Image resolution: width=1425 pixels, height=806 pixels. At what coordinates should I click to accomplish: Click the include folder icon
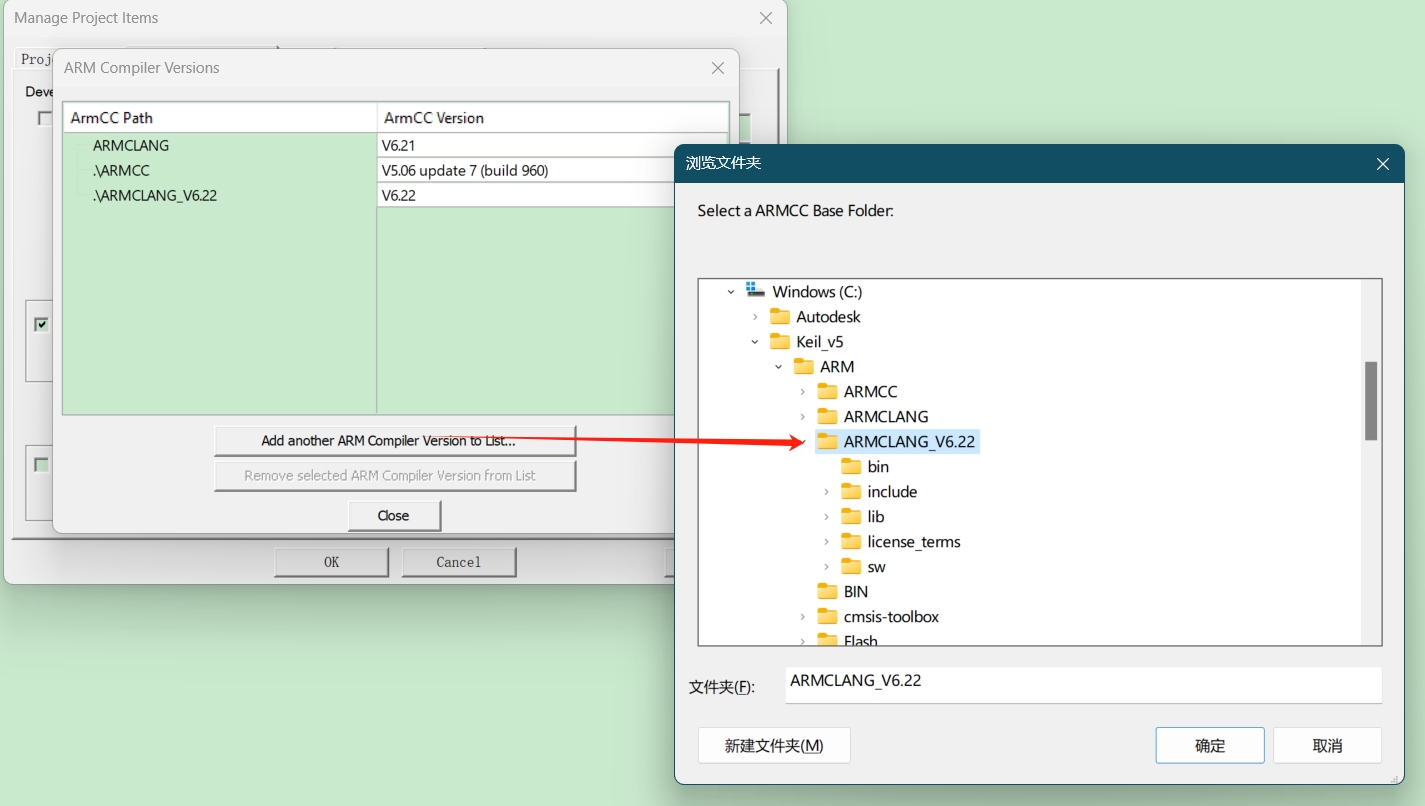851,492
